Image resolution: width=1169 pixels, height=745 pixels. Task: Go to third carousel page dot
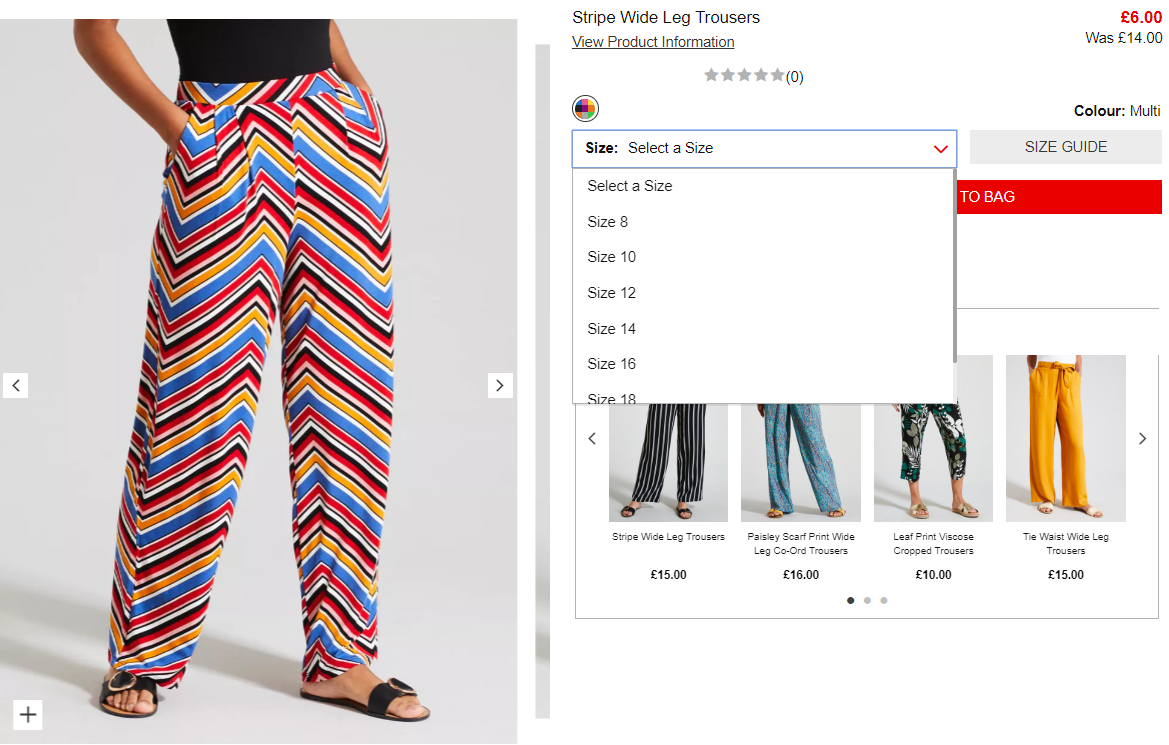coord(884,601)
